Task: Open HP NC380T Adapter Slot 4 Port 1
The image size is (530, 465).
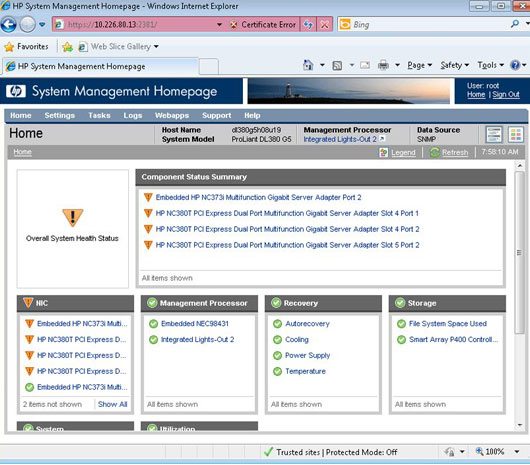Action: [287, 213]
